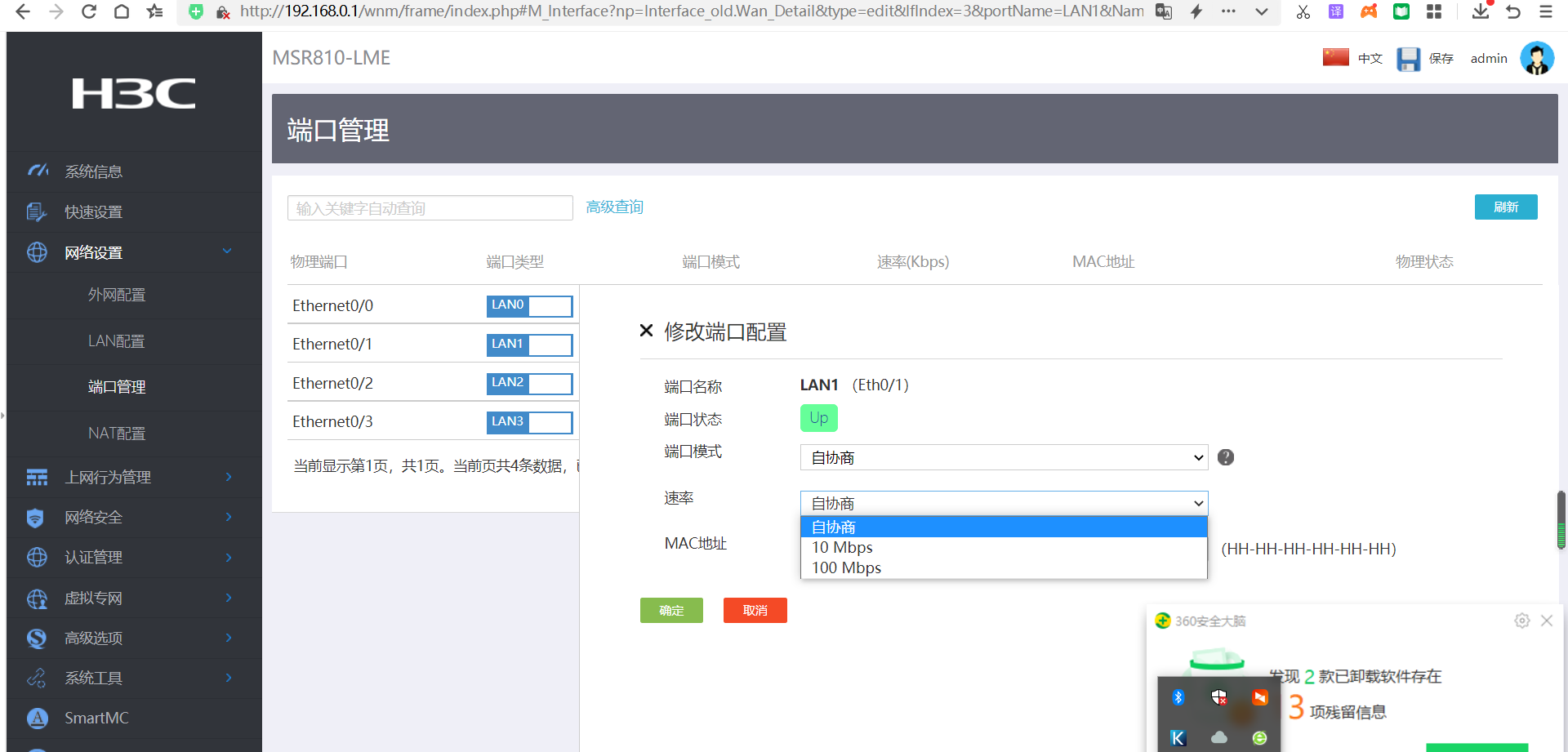
Task: Confirm with the green 确定 button
Action: click(671, 610)
